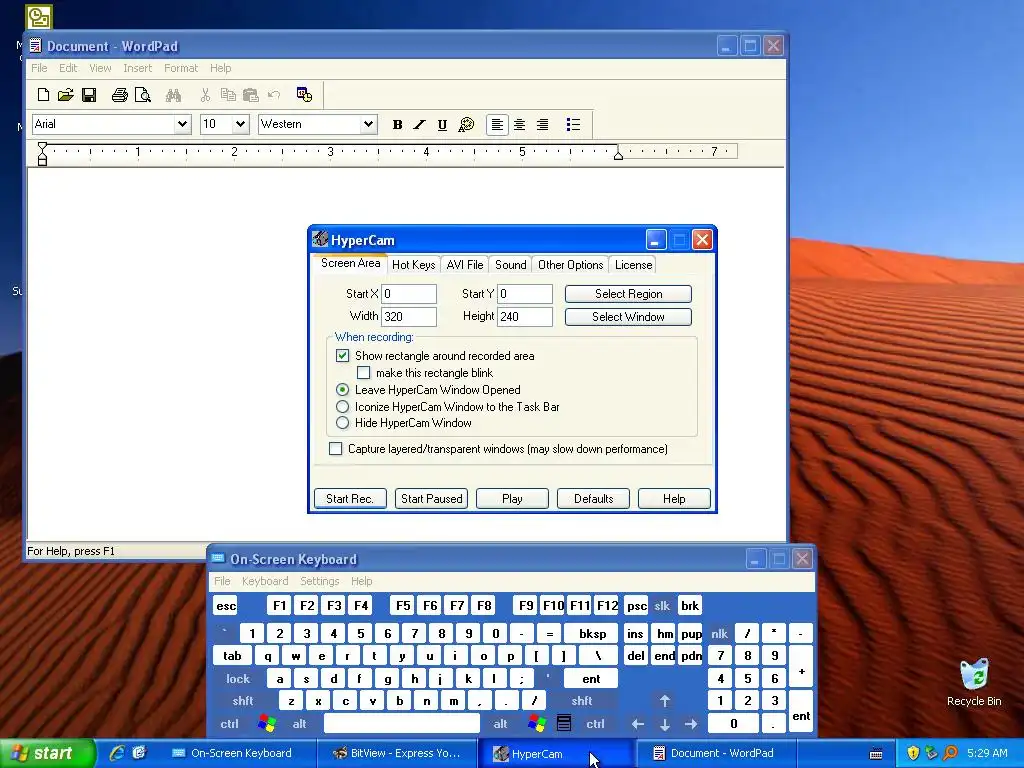This screenshot has height=768, width=1024.
Task: Click up arrow key on on-screen keyboard
Action: tap(664, 701)
